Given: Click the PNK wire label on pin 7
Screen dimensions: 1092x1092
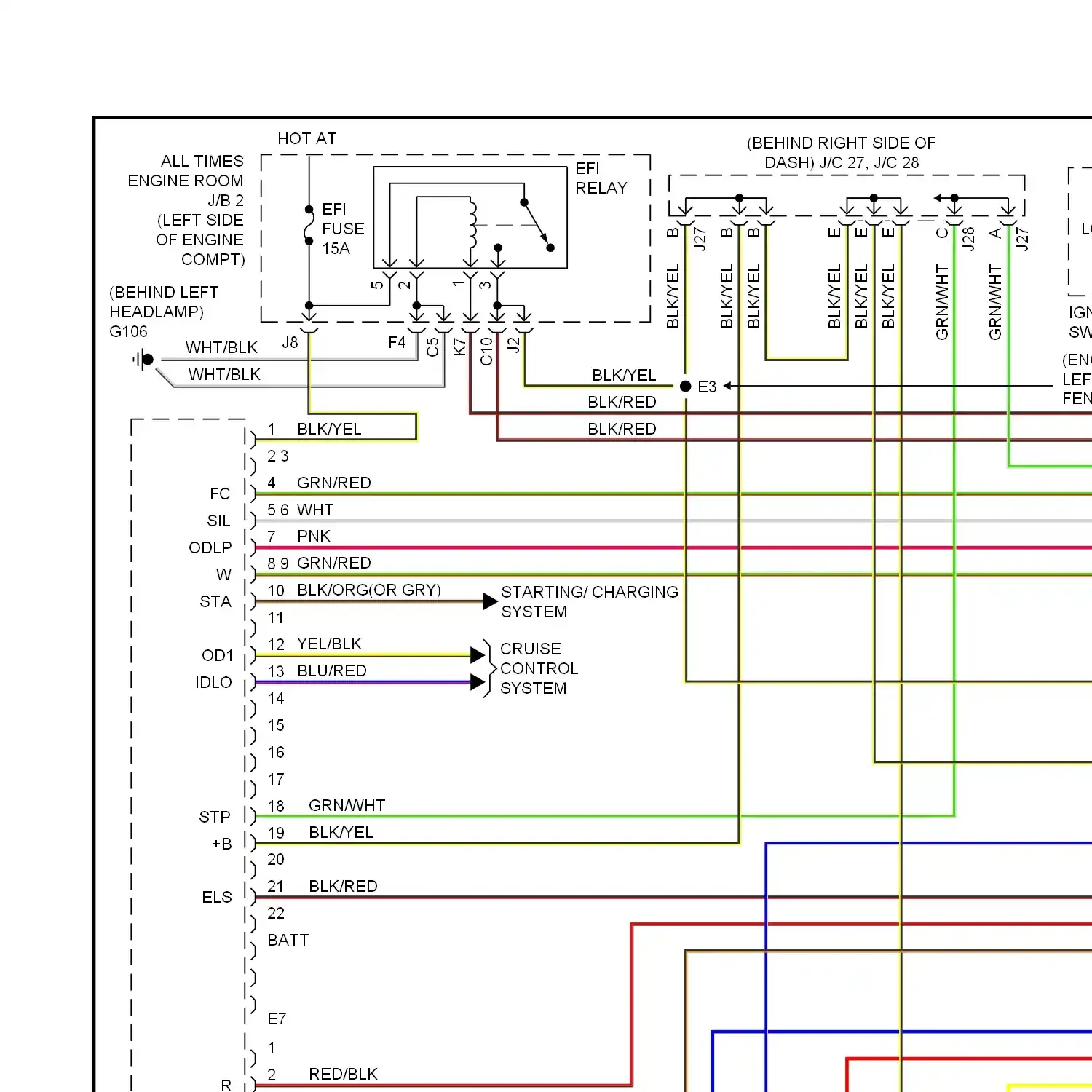Looking at the screenshot, I should click(314, 537).
